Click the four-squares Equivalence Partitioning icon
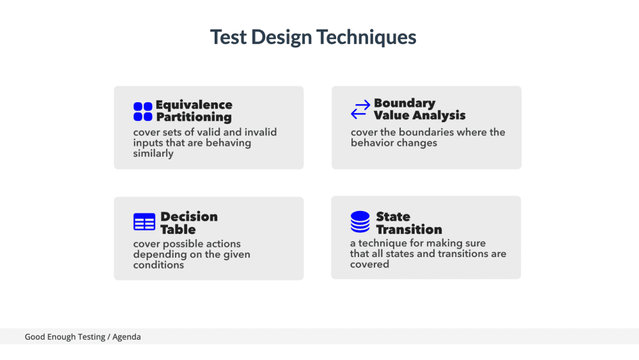This screenshot has width=639, height=360. click(143, 112)
